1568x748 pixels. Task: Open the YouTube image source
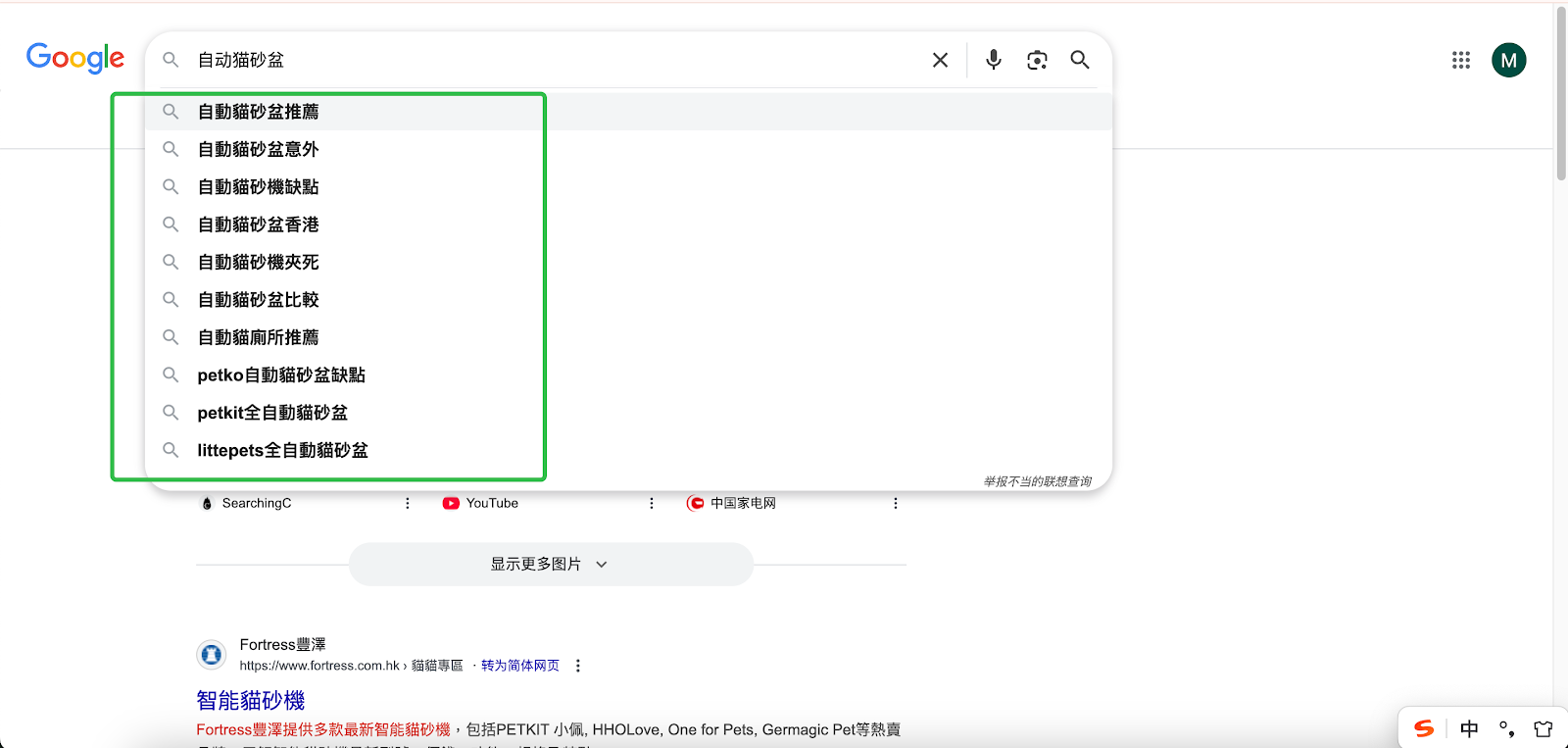tap(480, 503)
